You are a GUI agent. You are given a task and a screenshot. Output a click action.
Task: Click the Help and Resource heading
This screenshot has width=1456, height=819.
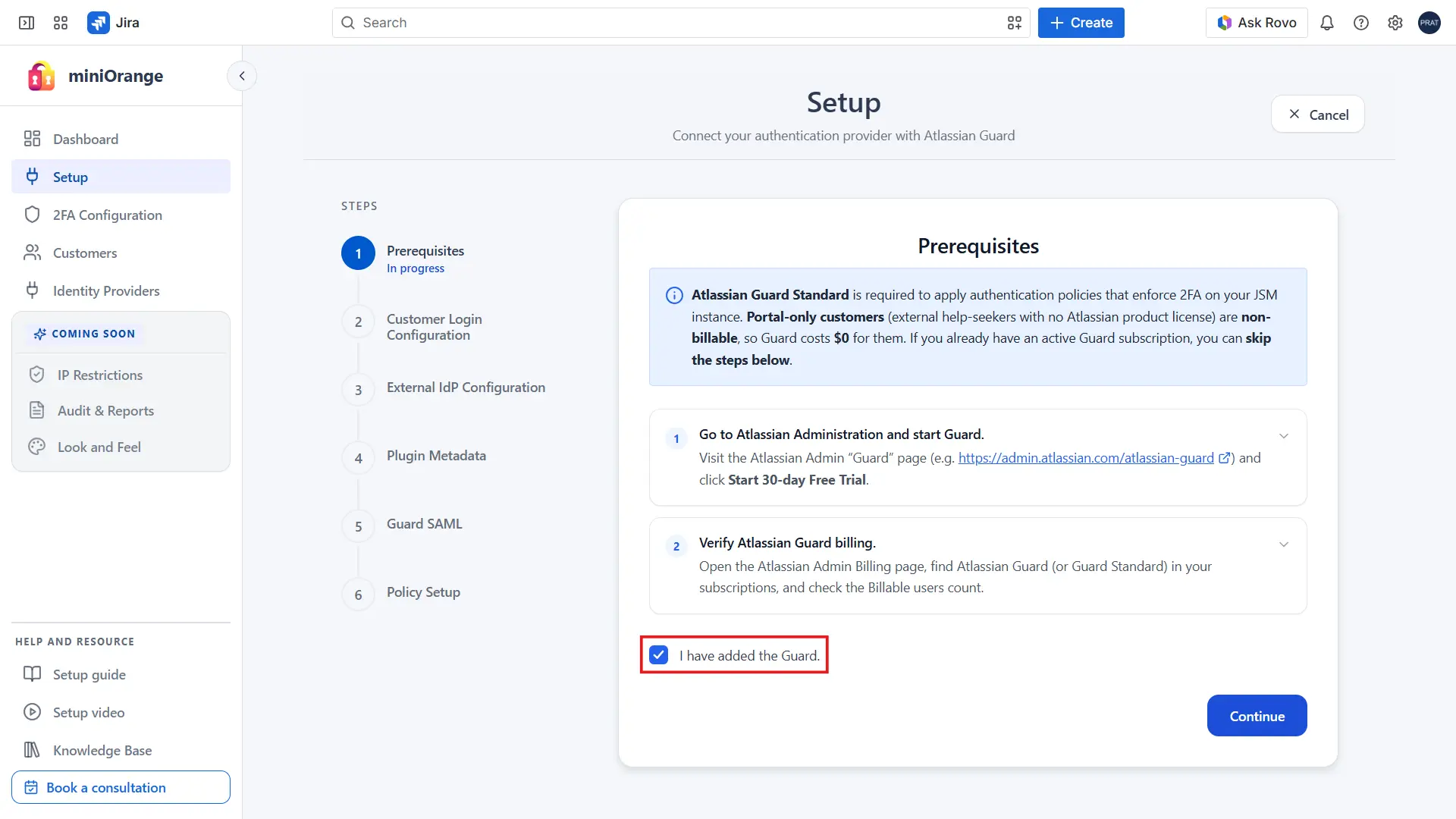click(75, 642)
